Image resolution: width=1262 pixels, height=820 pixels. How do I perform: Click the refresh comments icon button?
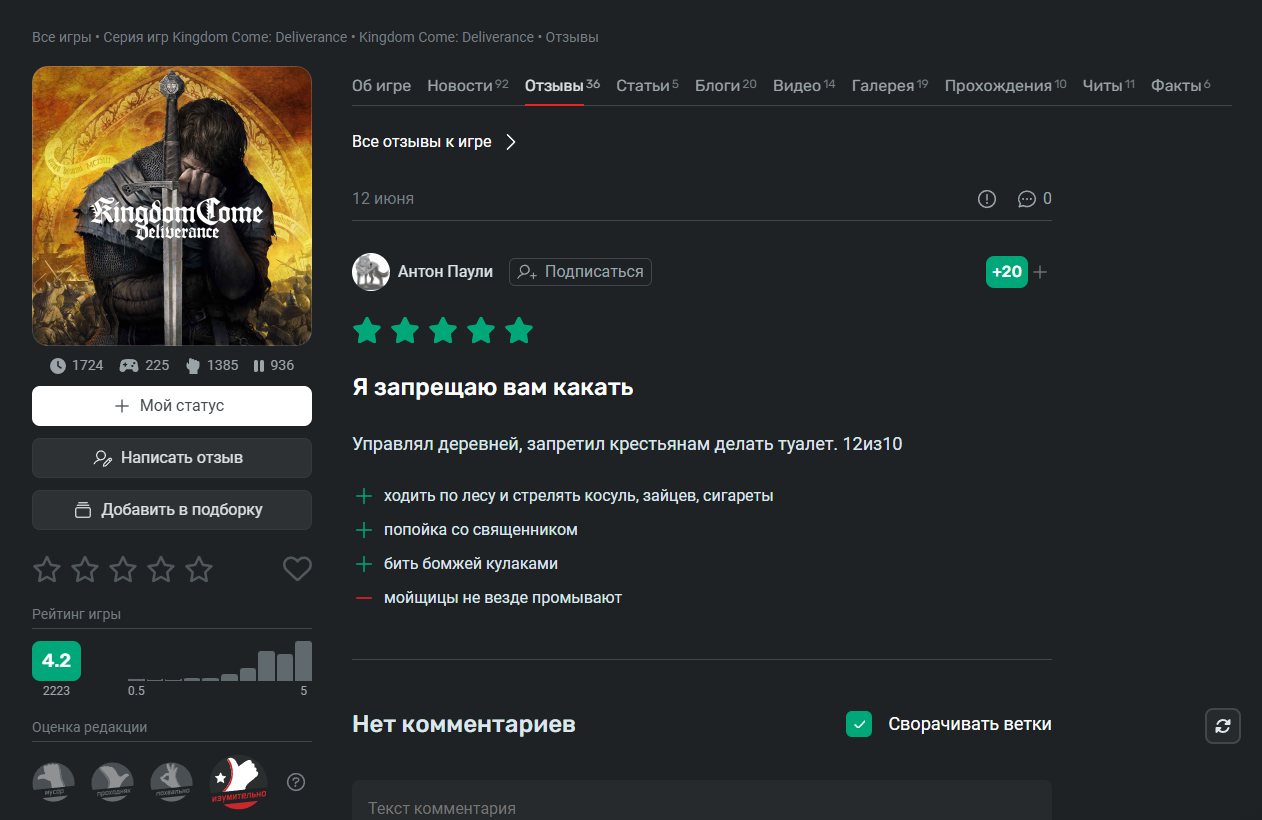[1223, 726]
